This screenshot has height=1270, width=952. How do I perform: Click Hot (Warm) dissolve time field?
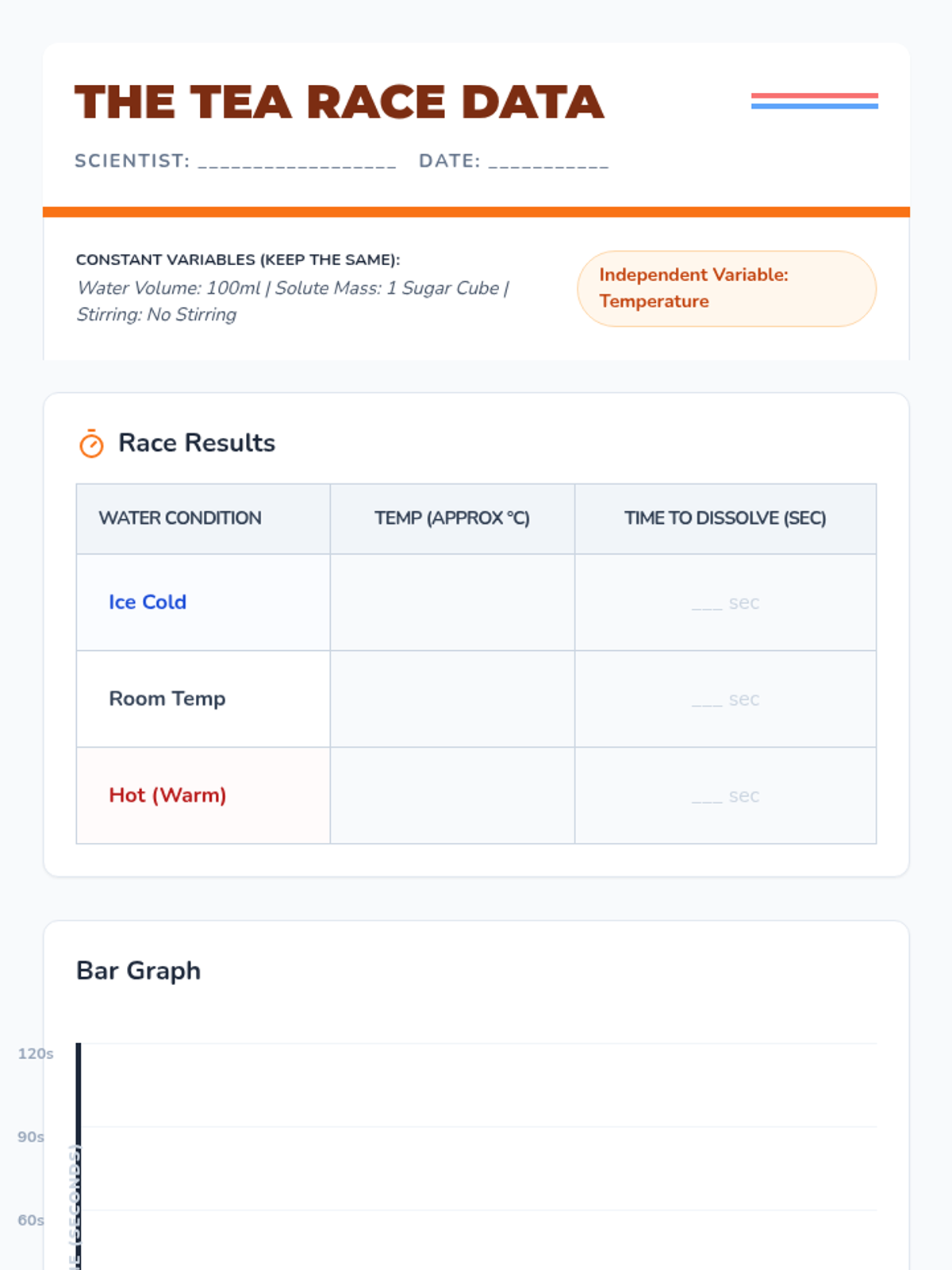tap(725, 795)
